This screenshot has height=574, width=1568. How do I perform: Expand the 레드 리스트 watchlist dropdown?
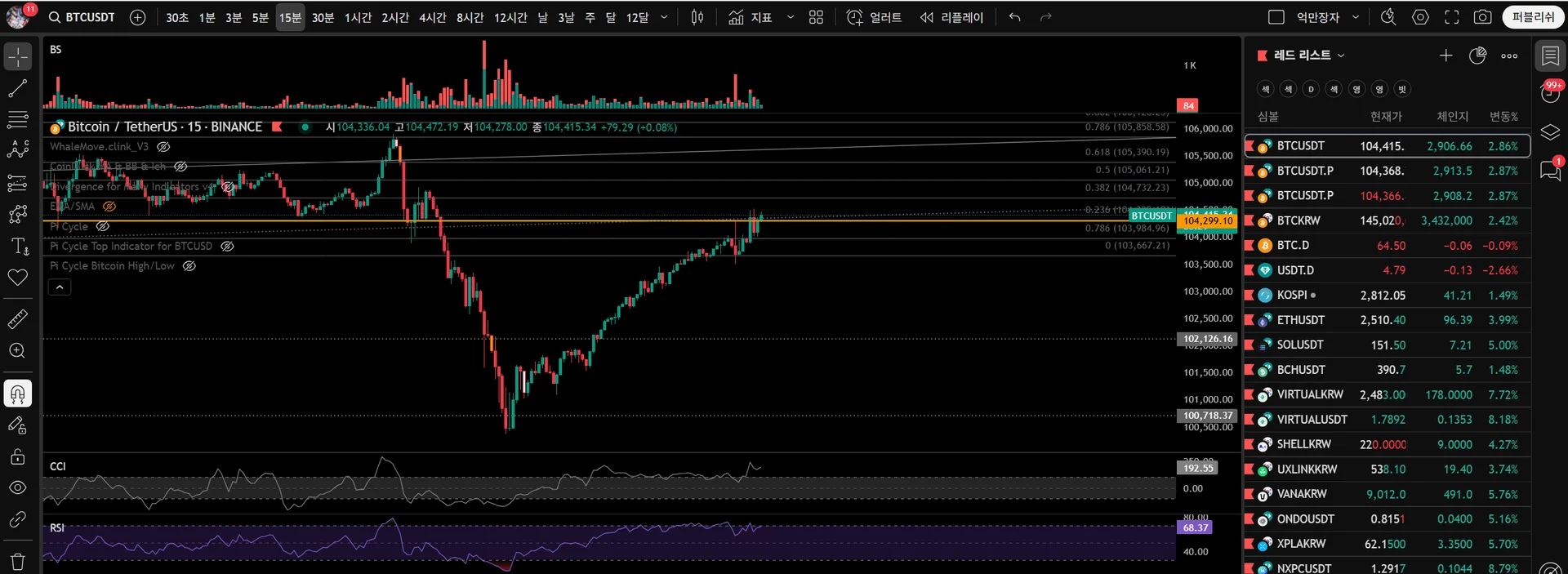[1309, 55]
